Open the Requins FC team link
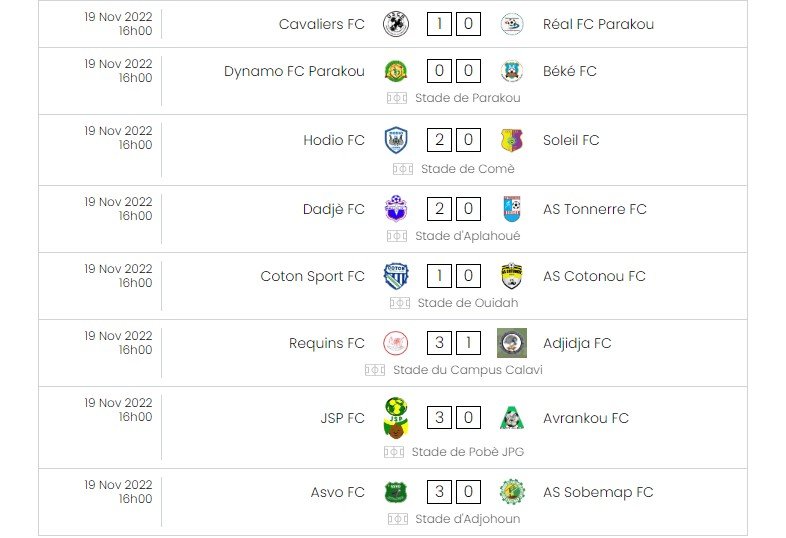Screen dimensions: 786x538 tap(326, 343)
